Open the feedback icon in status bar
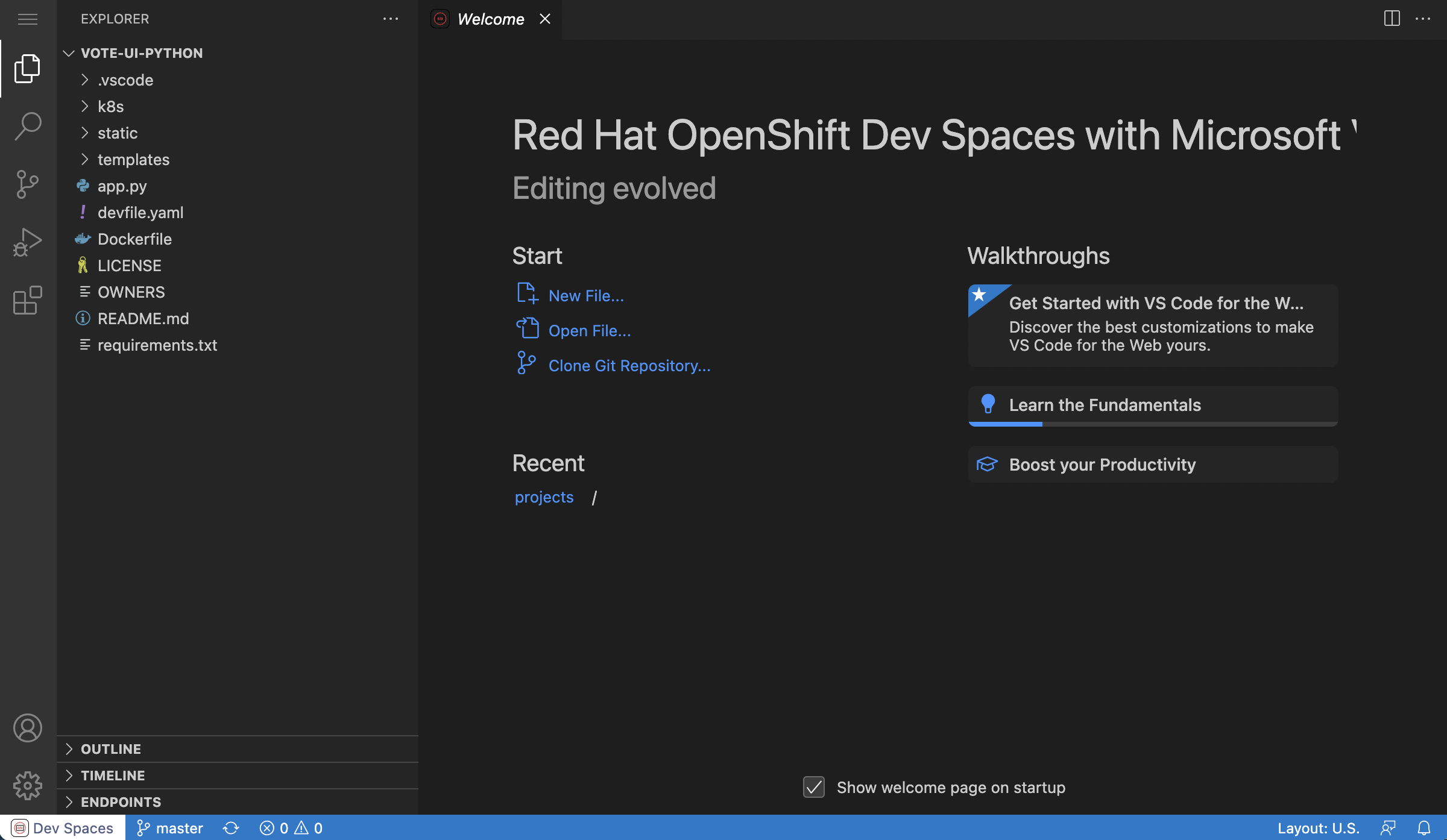 click(x=1388, y=828)
